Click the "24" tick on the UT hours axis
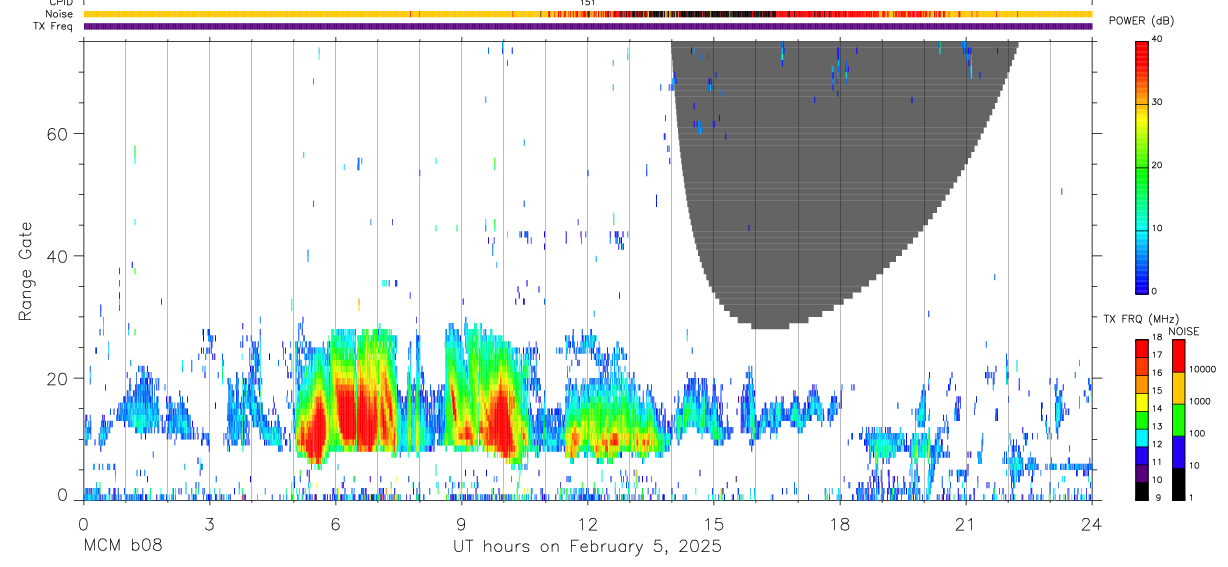1228x567 pixels. pyautogui.click(x=1092, y=524)
